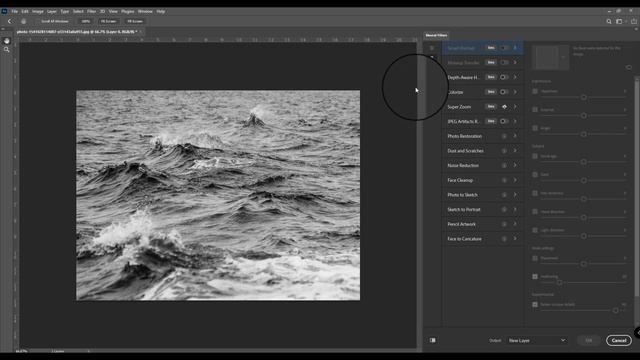The image size is (640, 360).
Task: Click the settings panel vertical scrollbar
Action: point(637,186)
